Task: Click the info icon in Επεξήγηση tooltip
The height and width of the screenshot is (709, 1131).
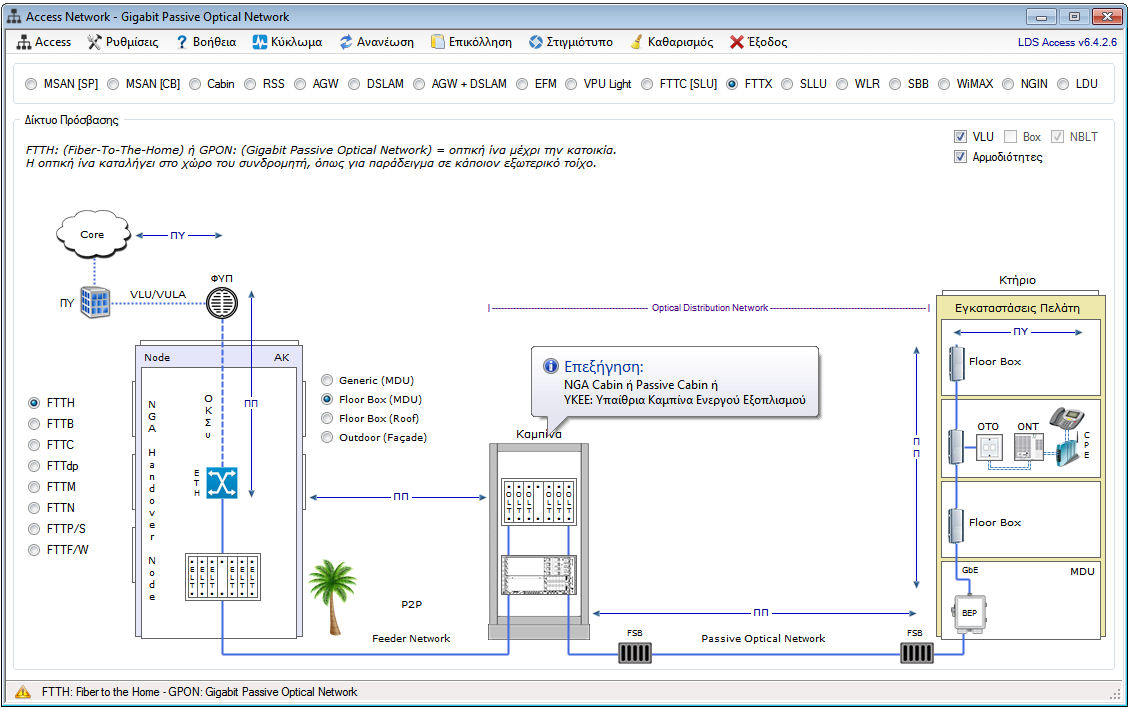Action: click(x=549, y=366)
